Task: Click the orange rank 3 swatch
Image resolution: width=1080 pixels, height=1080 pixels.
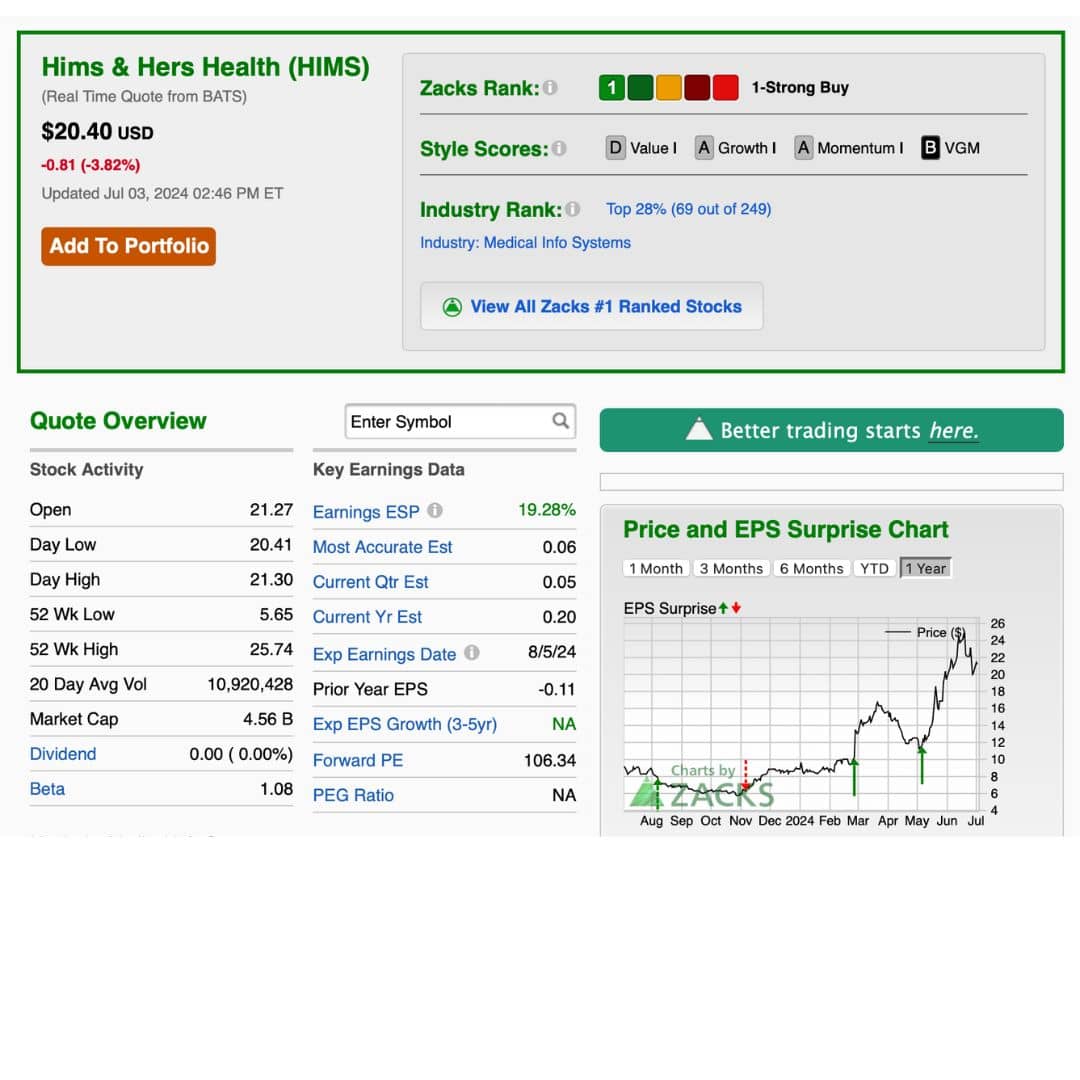Action: (x=669, y=87)
